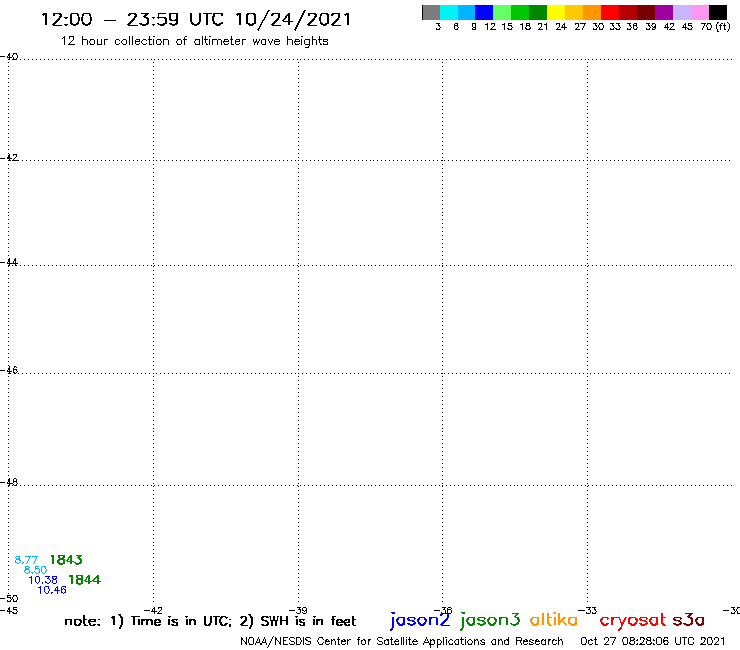Click the note 'Time is in UTC; SWH is in feet'
Screen dimensions: 740x650
pos(210,621)
